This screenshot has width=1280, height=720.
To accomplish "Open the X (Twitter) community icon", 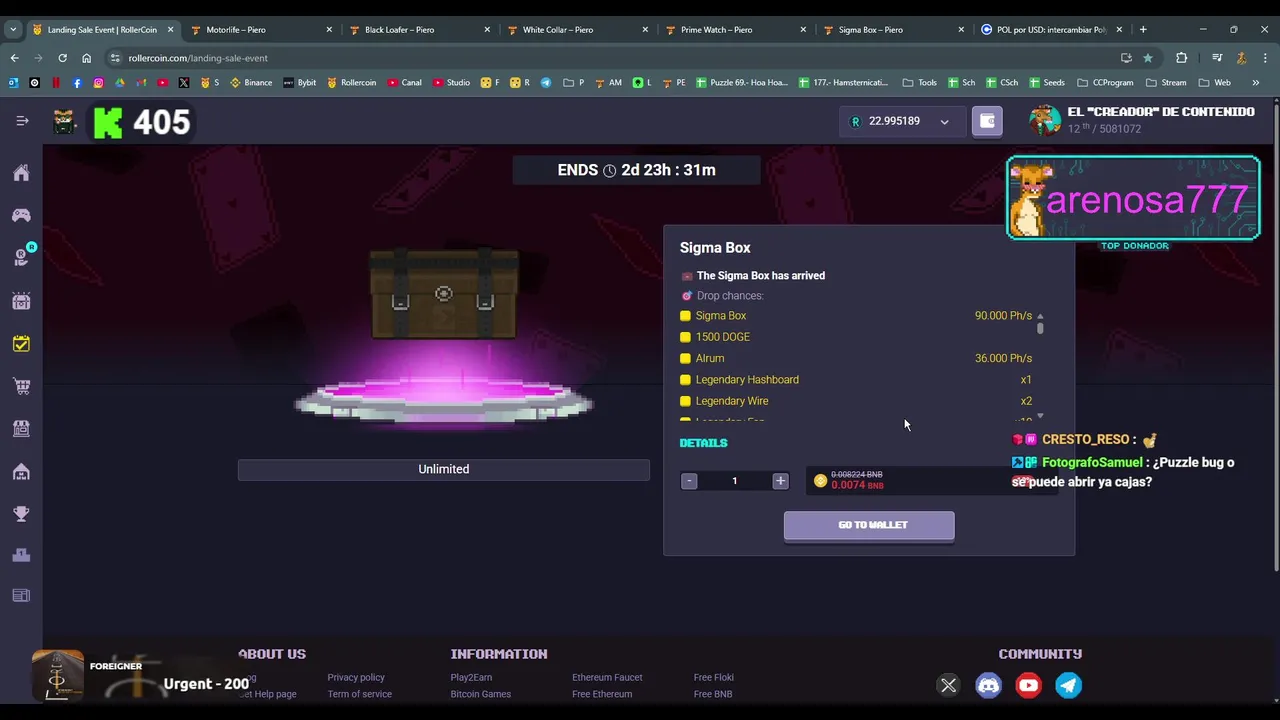I will tap(948, 685).
